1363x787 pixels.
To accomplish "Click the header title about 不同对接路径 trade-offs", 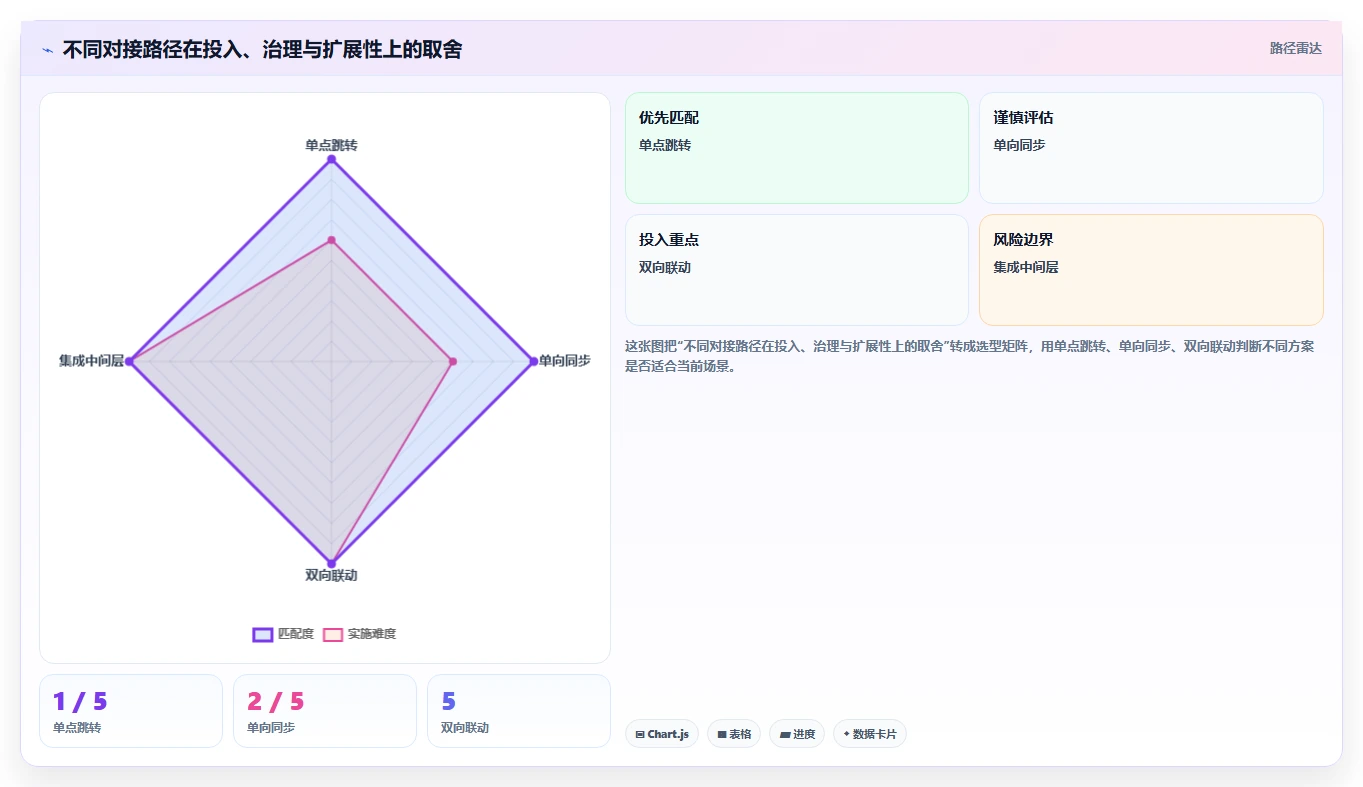I will (262, 50).
